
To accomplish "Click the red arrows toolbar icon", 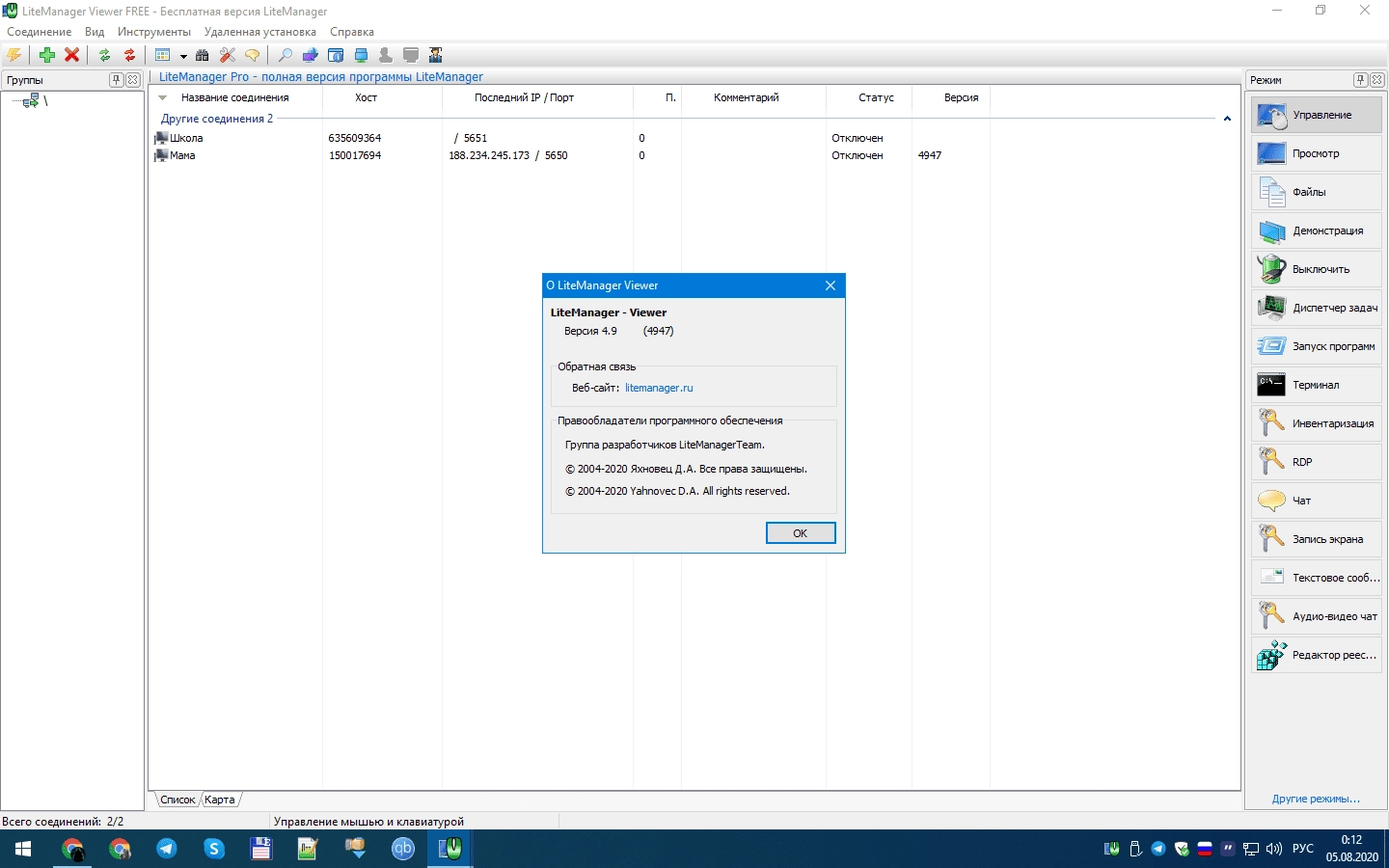I will click(129, 55).
